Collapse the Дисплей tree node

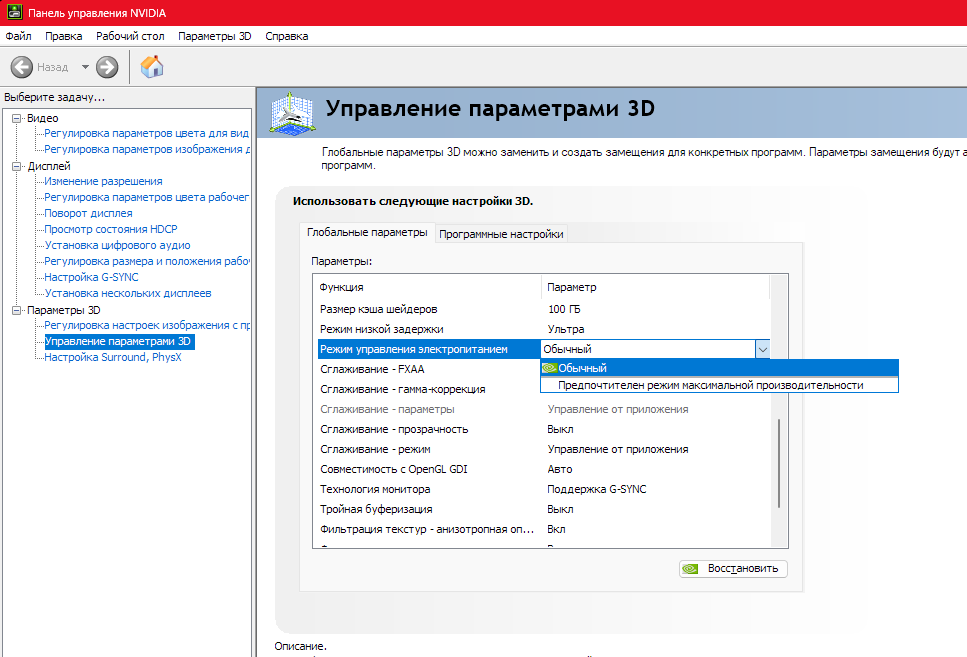pos(16,166)
